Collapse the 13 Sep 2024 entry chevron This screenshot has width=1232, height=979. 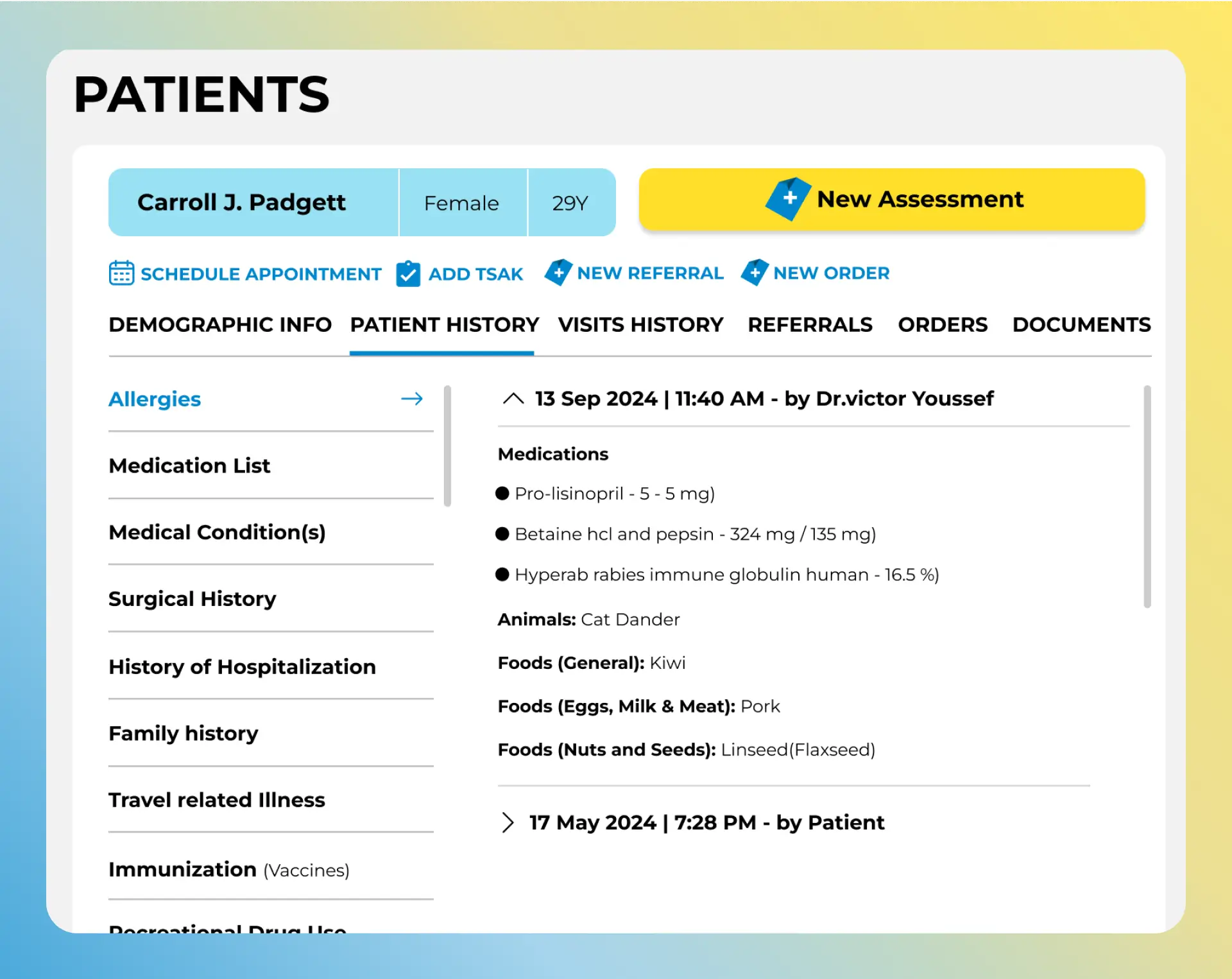coord(513,399)
